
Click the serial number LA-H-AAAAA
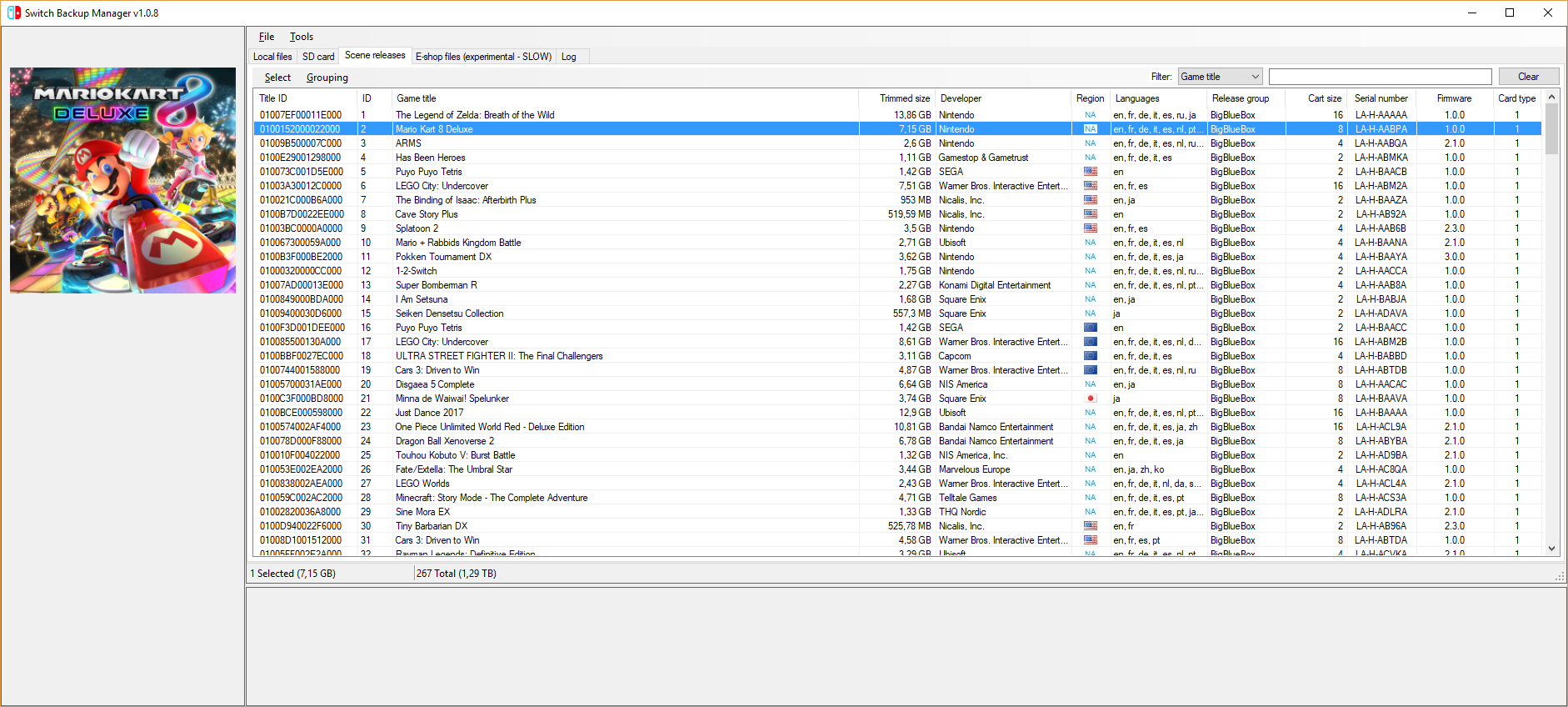pyautogui.click(x=1381, y=115)
